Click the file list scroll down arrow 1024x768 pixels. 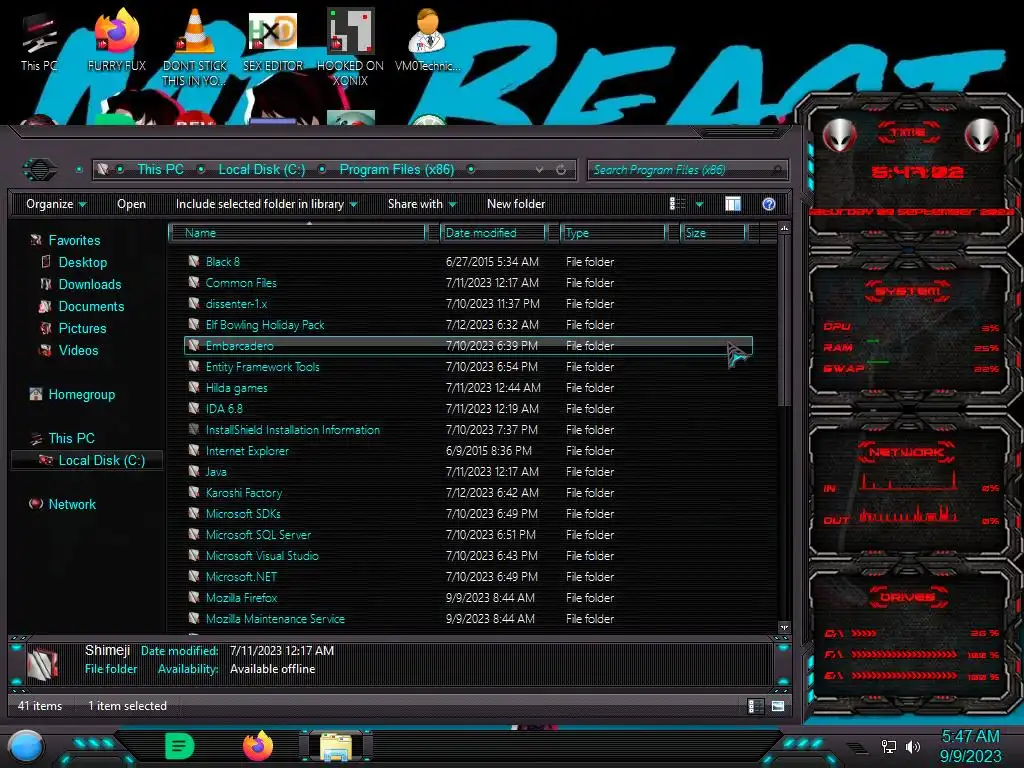[x=784, y=628]
